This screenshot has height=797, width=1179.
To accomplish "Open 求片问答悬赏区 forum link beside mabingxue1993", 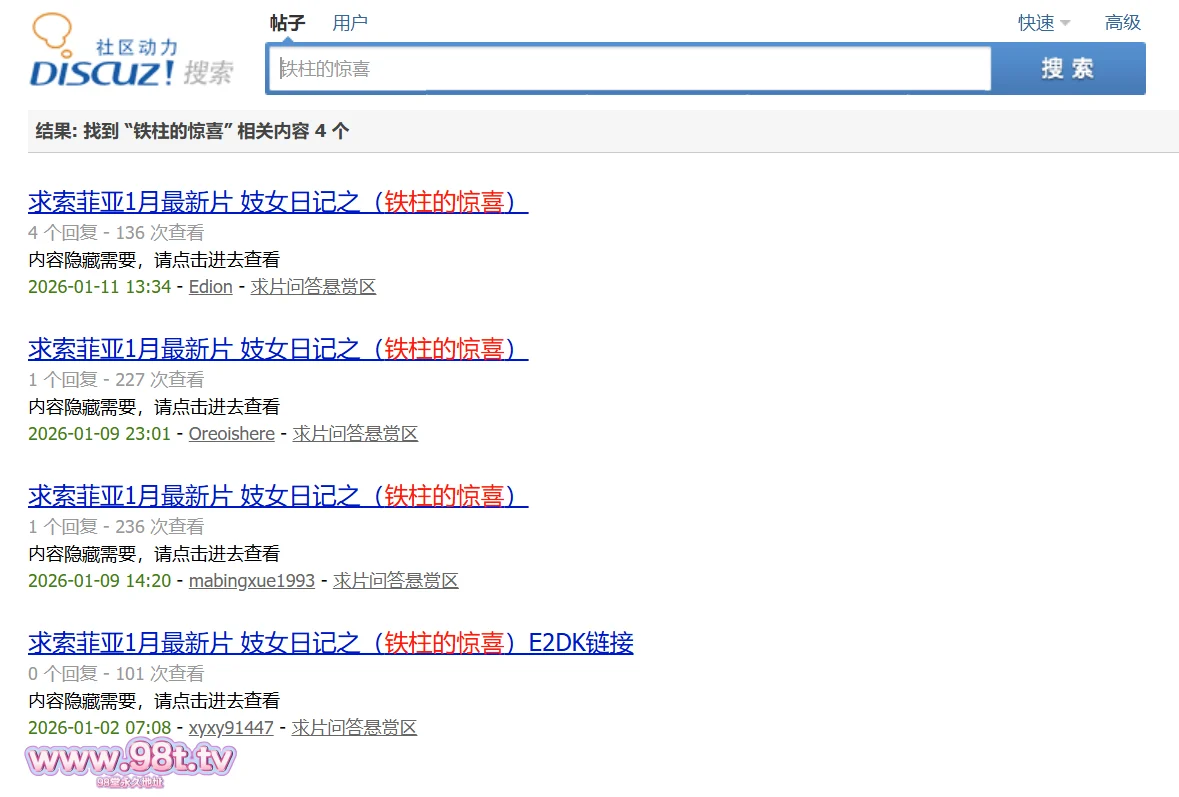I will point(395,581).
